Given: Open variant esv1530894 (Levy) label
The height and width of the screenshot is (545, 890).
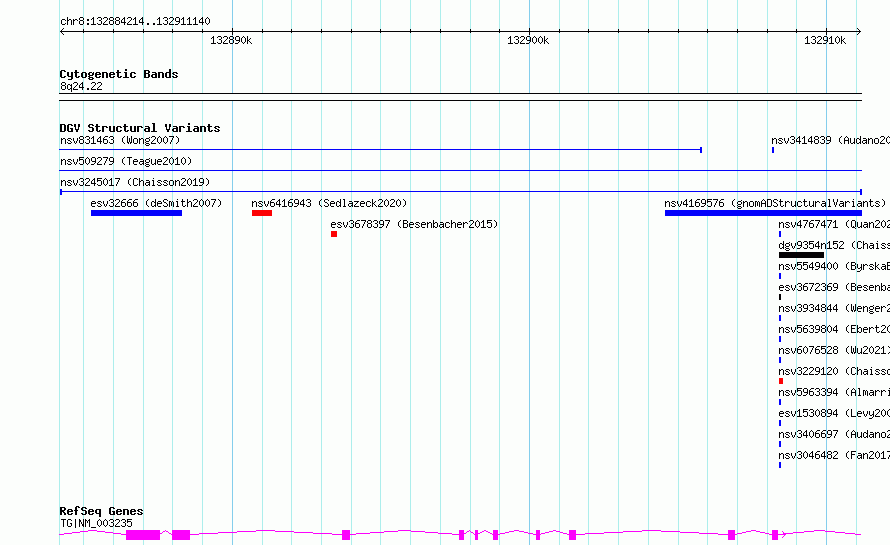Looking at the screenshot, I should click(834, 413).
